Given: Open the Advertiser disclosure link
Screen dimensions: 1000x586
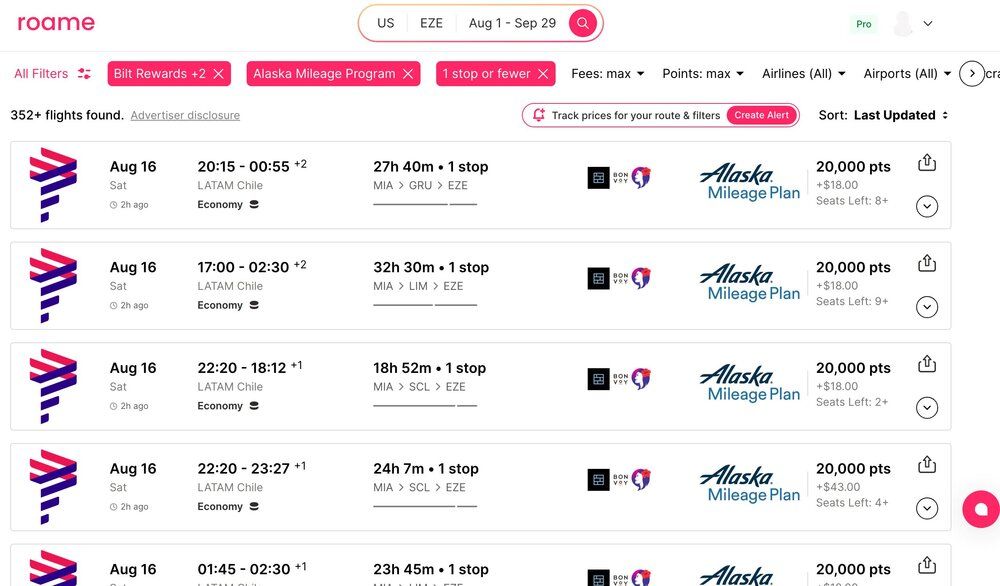Looking at the screenshot, I should click(185, 115).
